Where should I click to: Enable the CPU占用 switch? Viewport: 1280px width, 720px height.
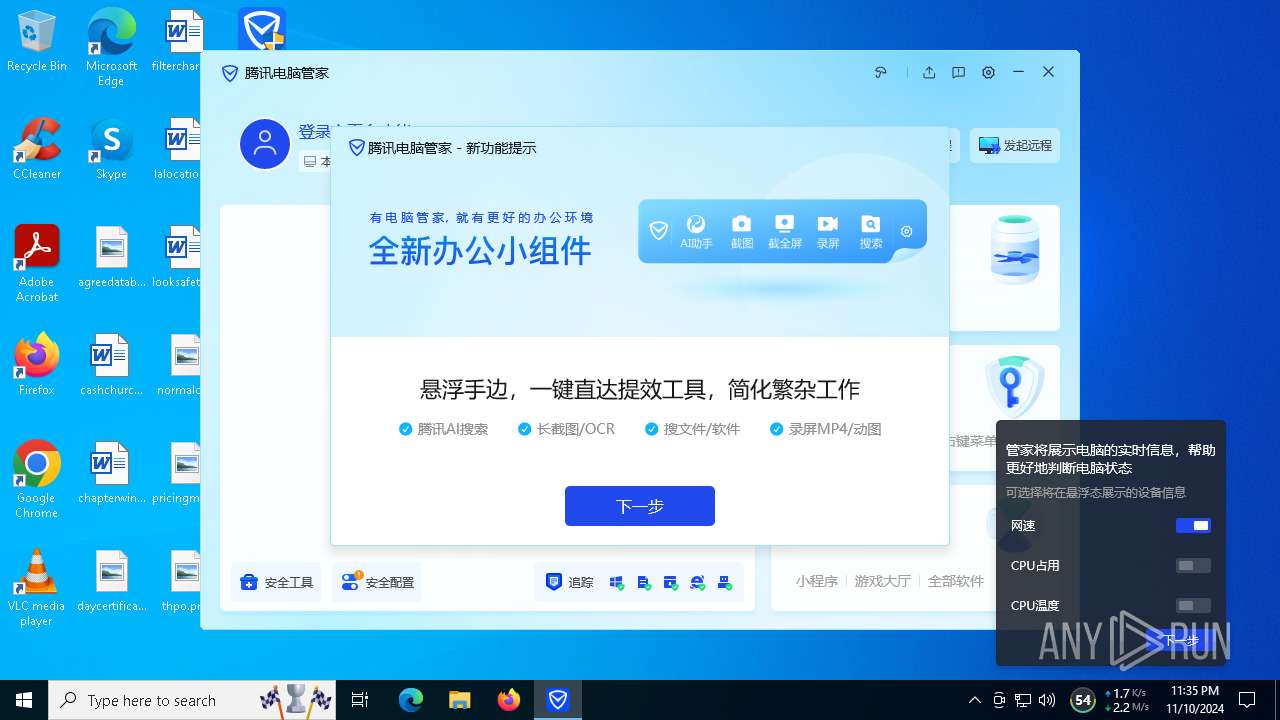tap(1193, 566)
